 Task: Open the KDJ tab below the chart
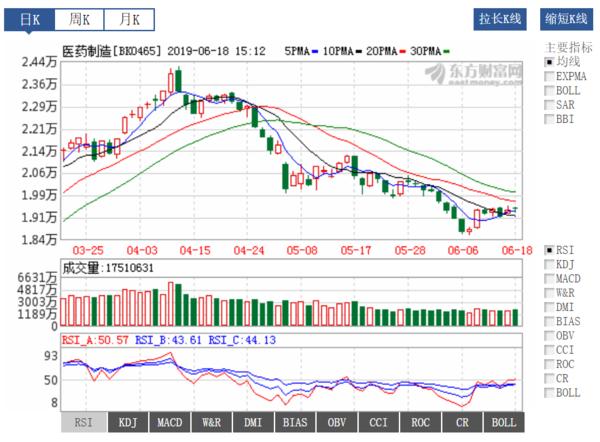coord(128,422)
